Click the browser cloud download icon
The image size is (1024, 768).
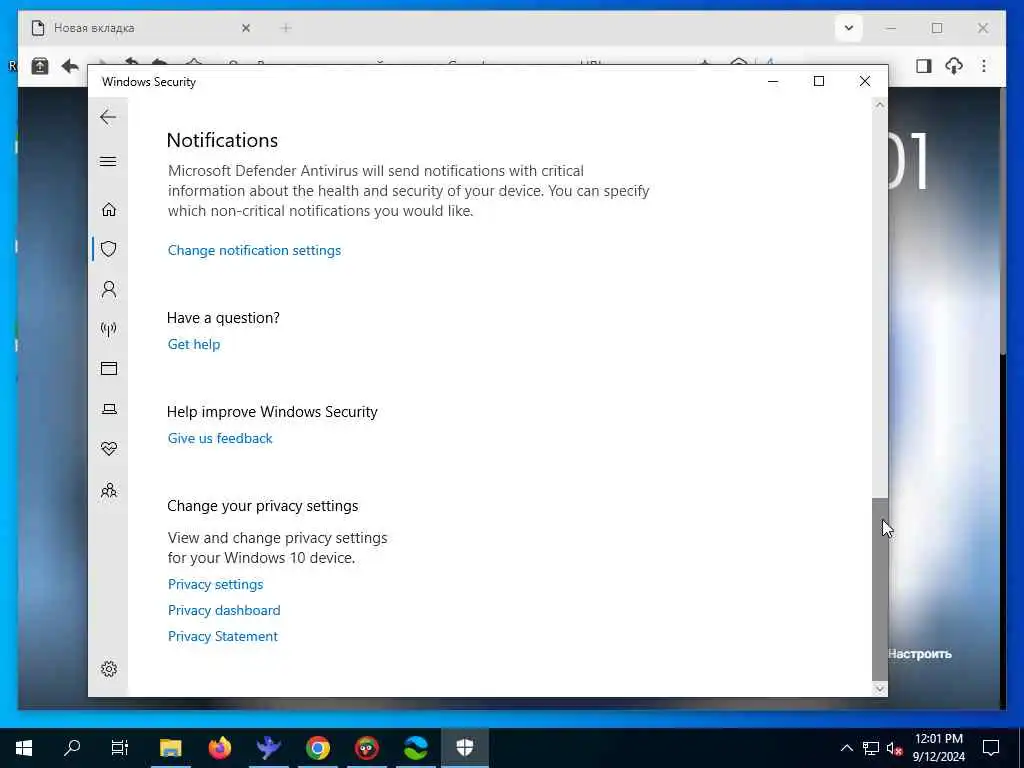(954, 66)
